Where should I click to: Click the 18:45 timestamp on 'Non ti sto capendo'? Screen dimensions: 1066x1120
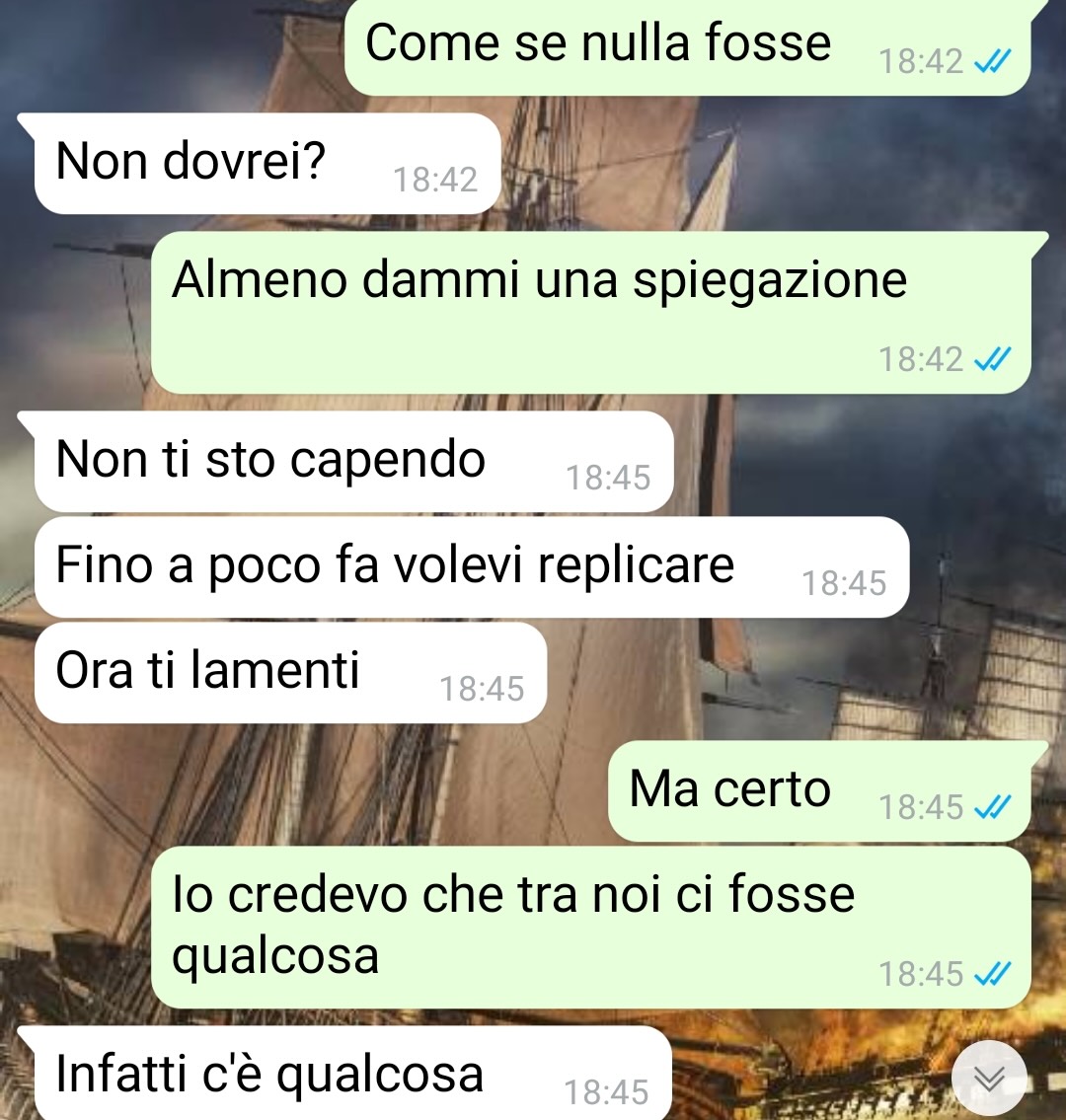pyautogui.click(x=608, y=478)
